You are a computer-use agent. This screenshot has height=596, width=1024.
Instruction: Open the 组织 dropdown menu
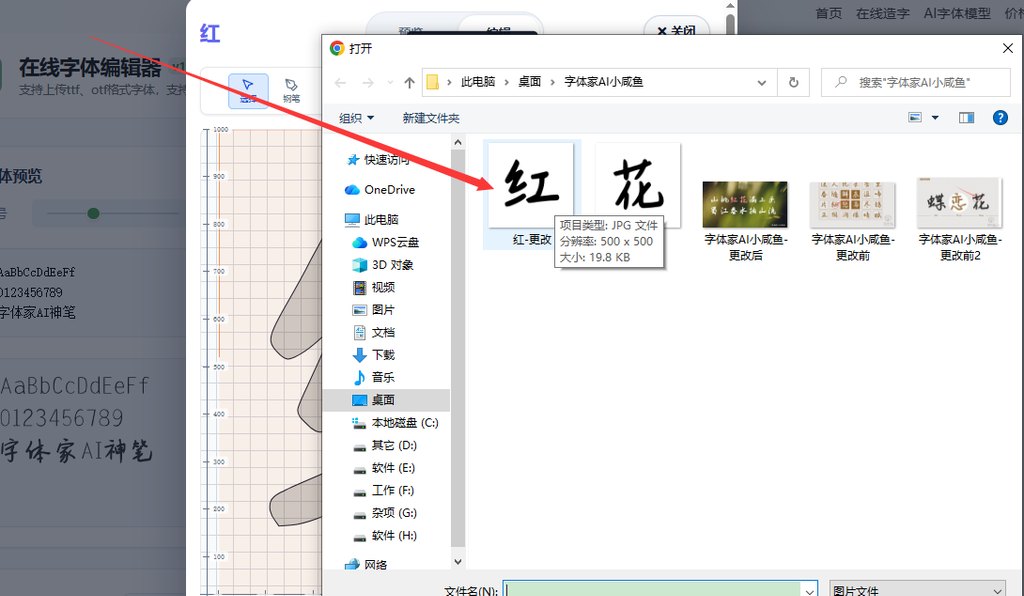(x=352, y=117)
